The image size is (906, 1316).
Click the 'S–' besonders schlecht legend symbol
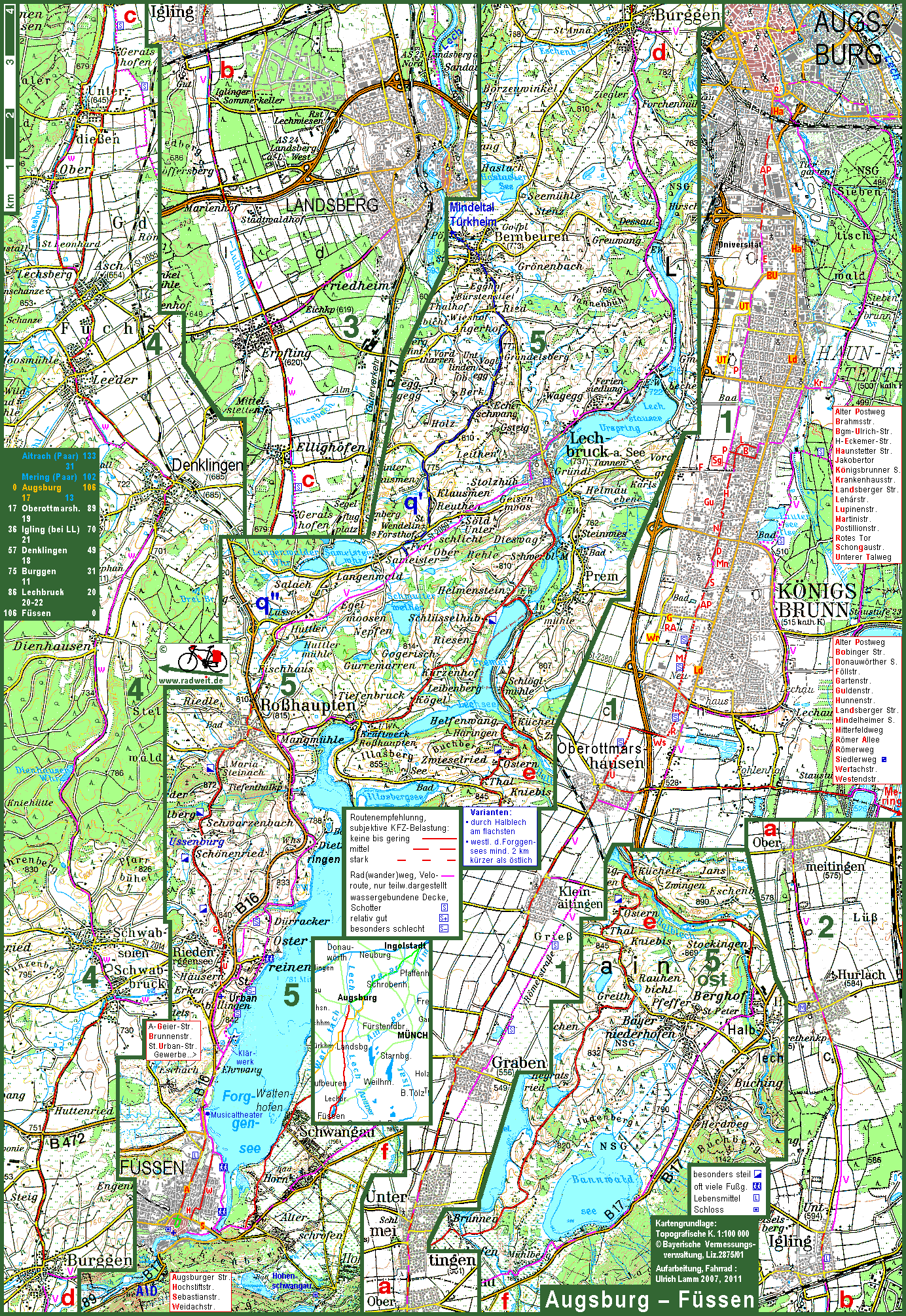[x=444, y=929]
